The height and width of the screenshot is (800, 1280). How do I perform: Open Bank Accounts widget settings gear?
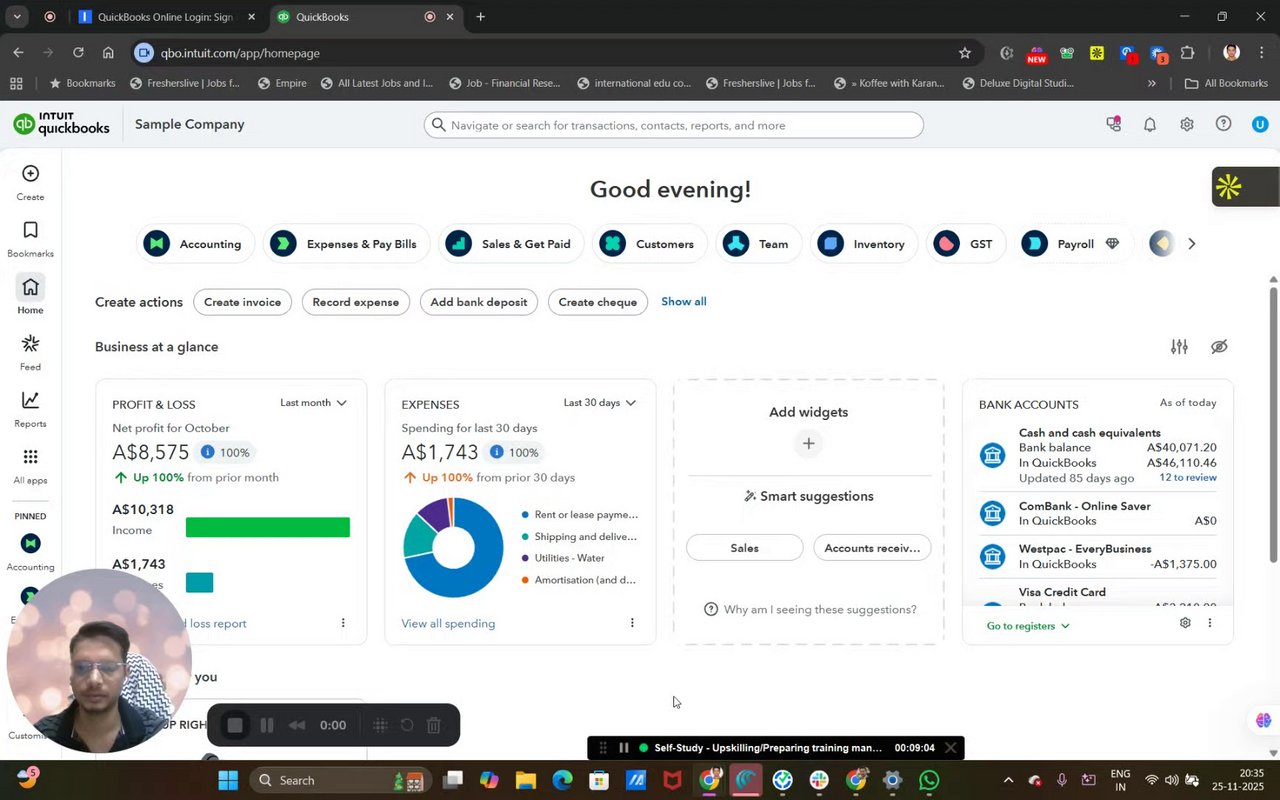point(1185,623)
